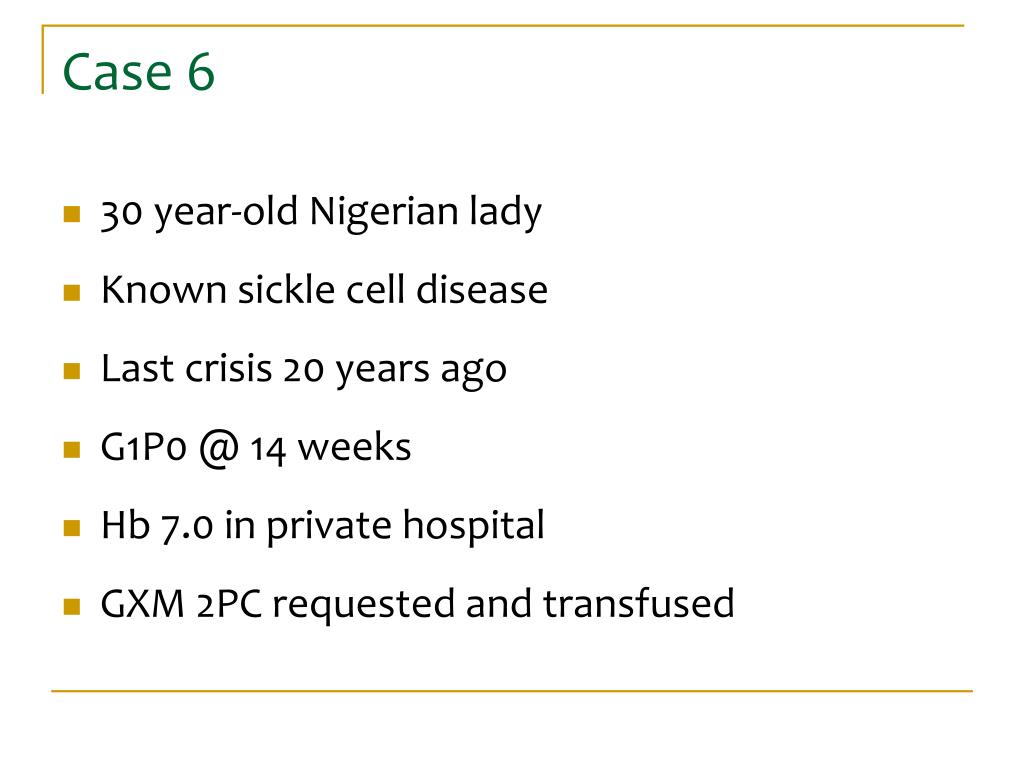Click the bullet marker for 'G1P0 @ 14 weeks'
This screenshot has width=1024, height=768.
(72, 449)
